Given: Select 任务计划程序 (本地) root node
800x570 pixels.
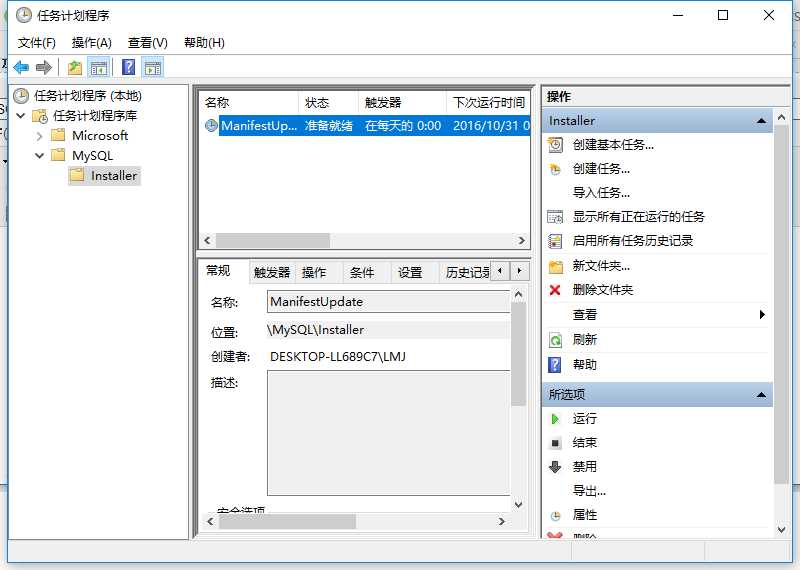Looking at the screenshot, I should coord(88,95).
